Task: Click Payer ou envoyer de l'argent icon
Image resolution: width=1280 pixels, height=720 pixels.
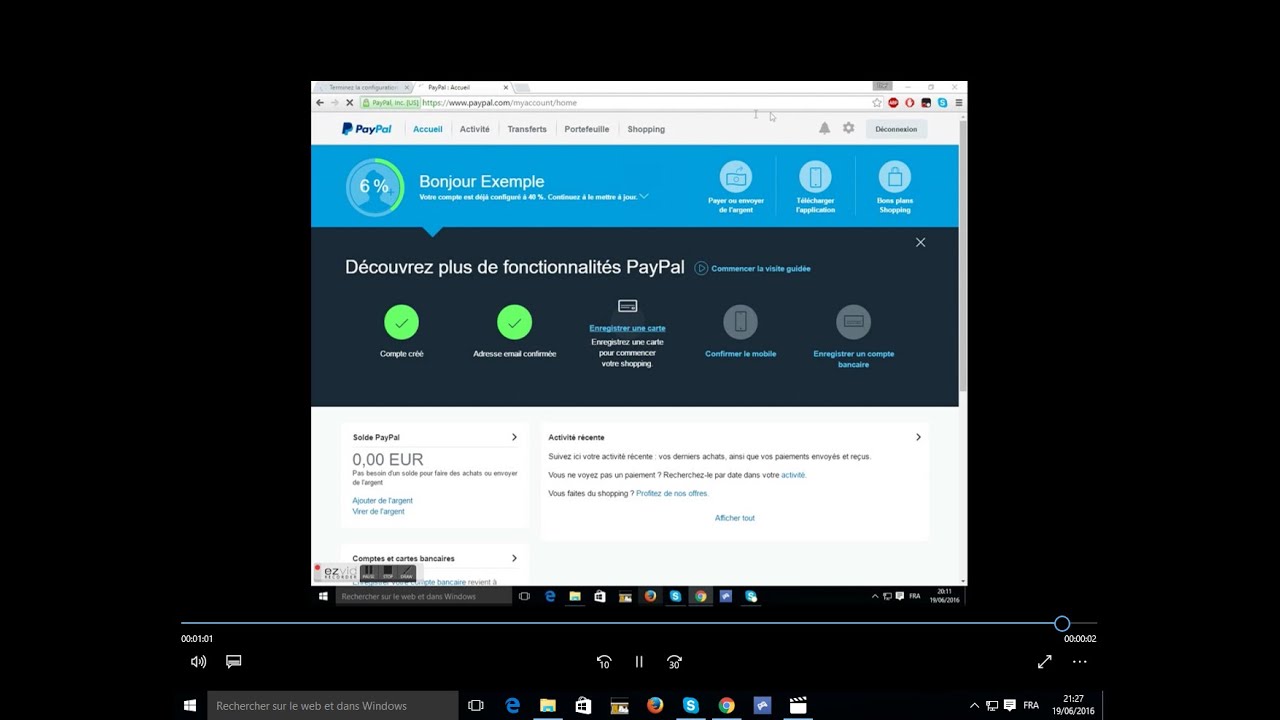Action: pos(736,177)
